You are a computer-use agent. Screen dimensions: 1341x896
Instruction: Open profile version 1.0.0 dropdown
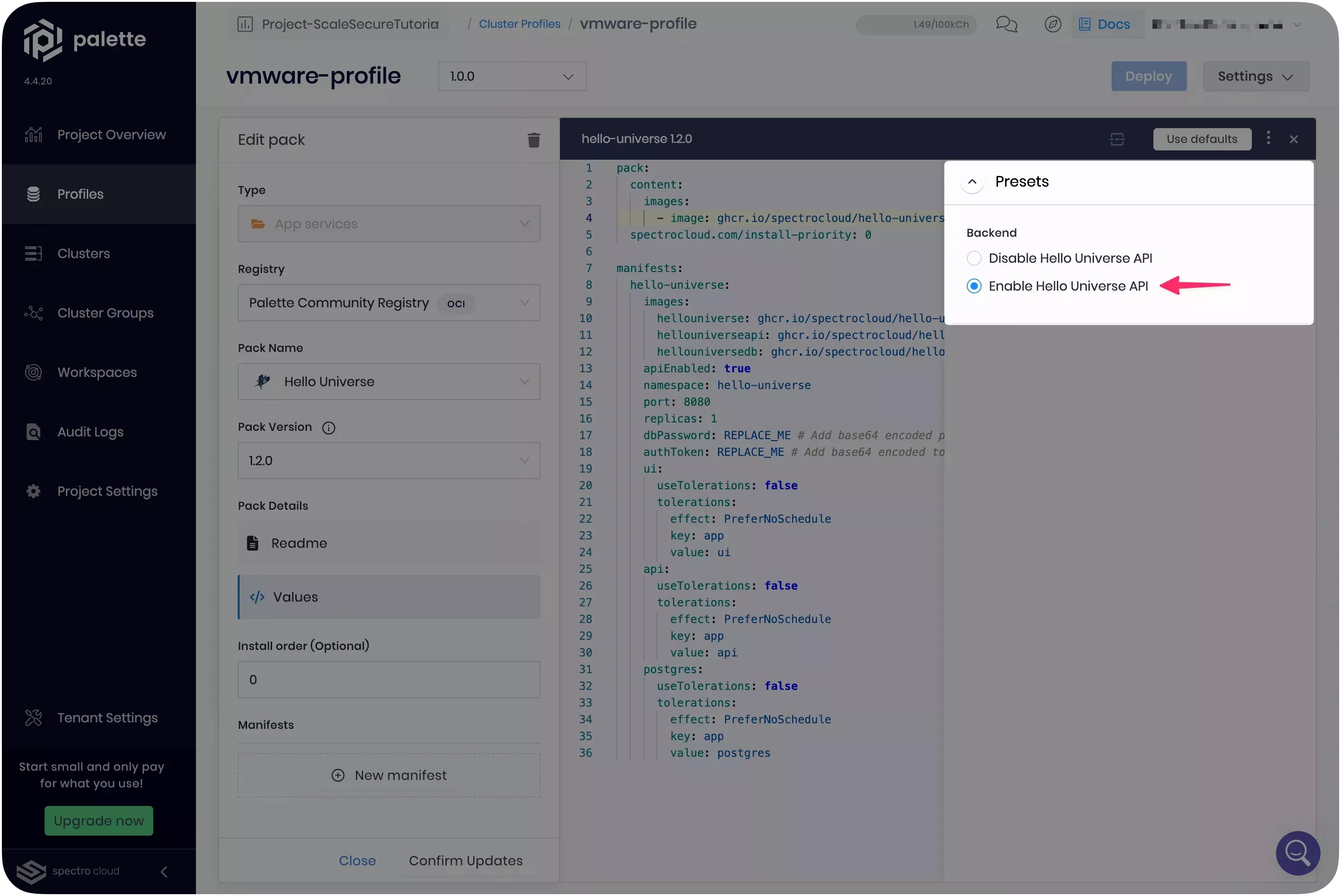pos(512,77)
